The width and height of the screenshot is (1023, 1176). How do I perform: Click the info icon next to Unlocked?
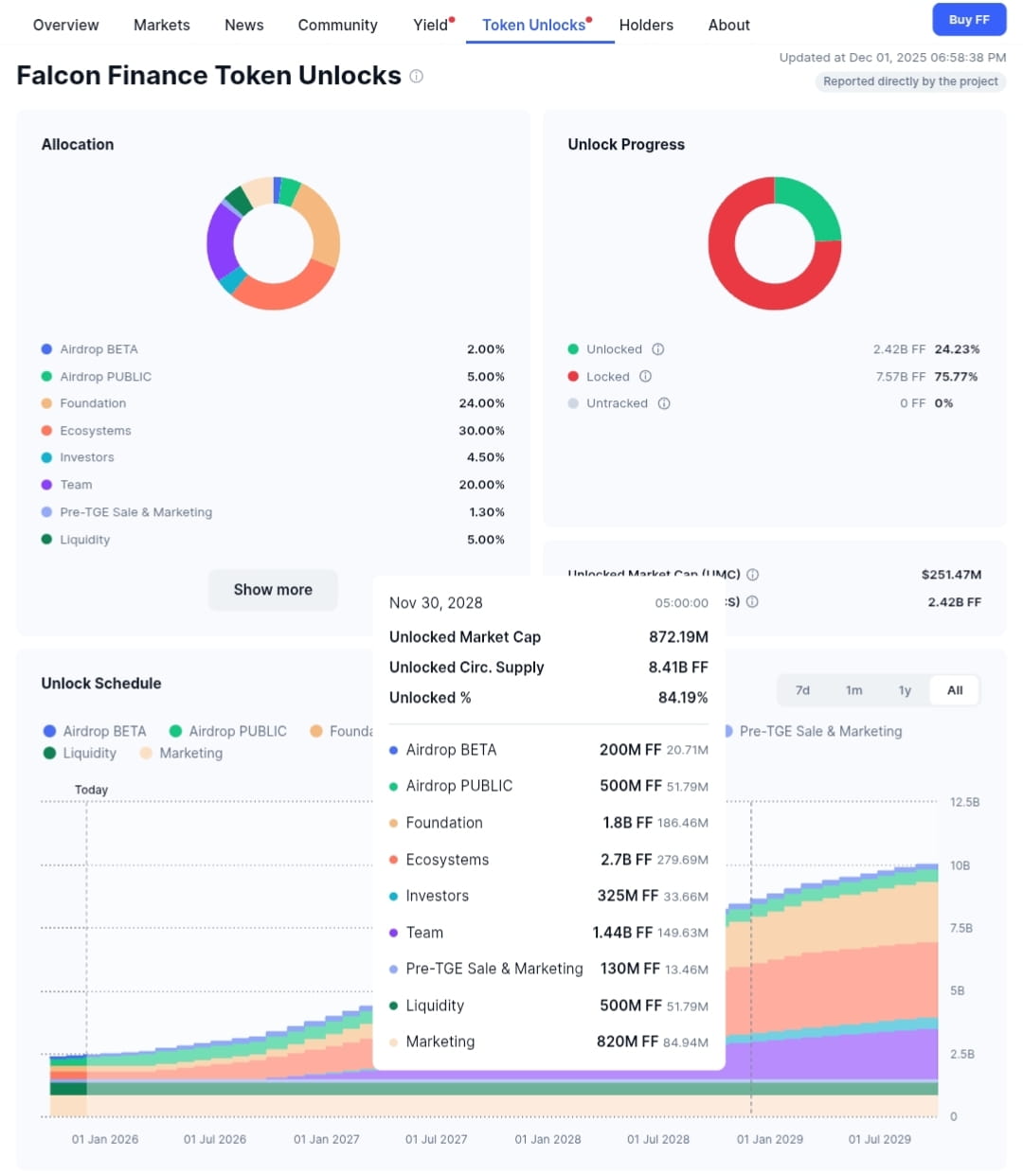(x=658, y=349)
